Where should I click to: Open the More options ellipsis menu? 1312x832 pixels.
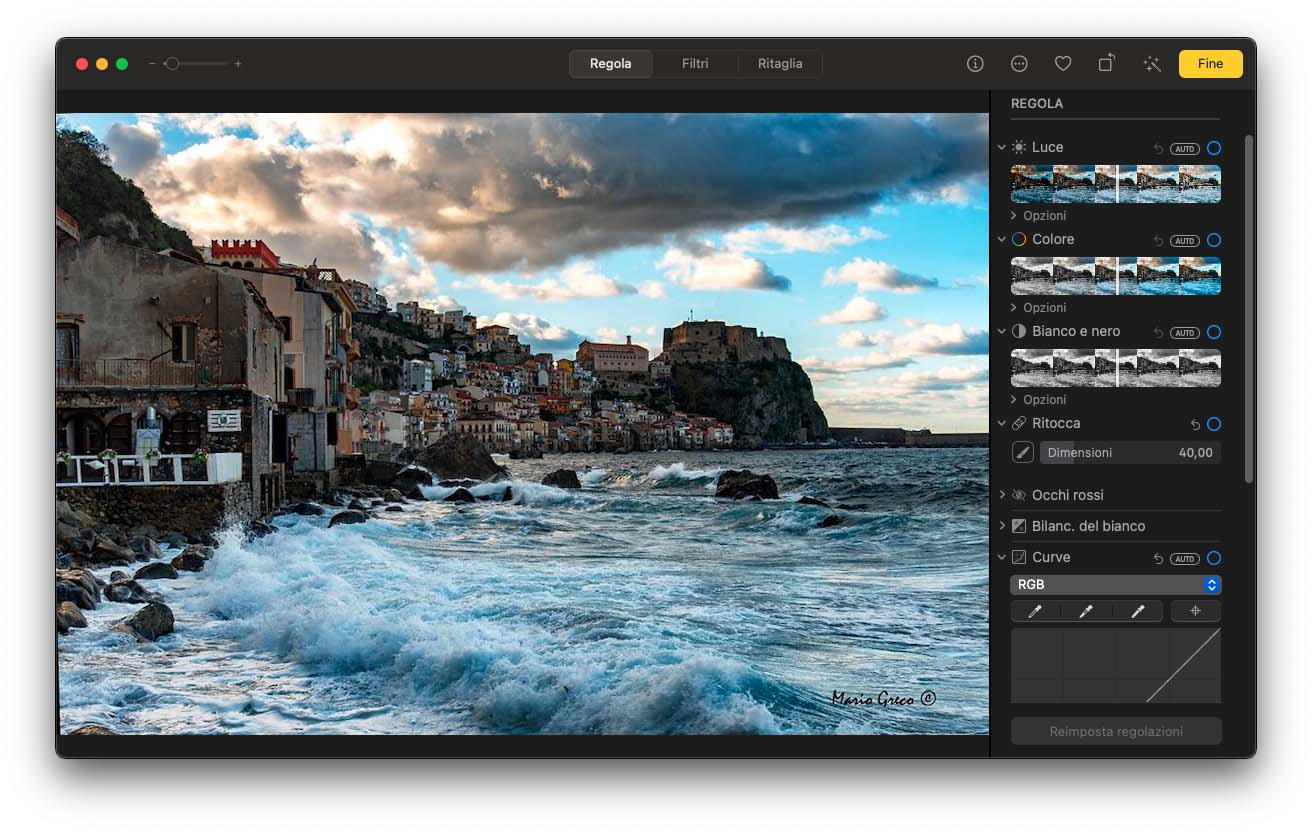click(x=1019, y=64)
